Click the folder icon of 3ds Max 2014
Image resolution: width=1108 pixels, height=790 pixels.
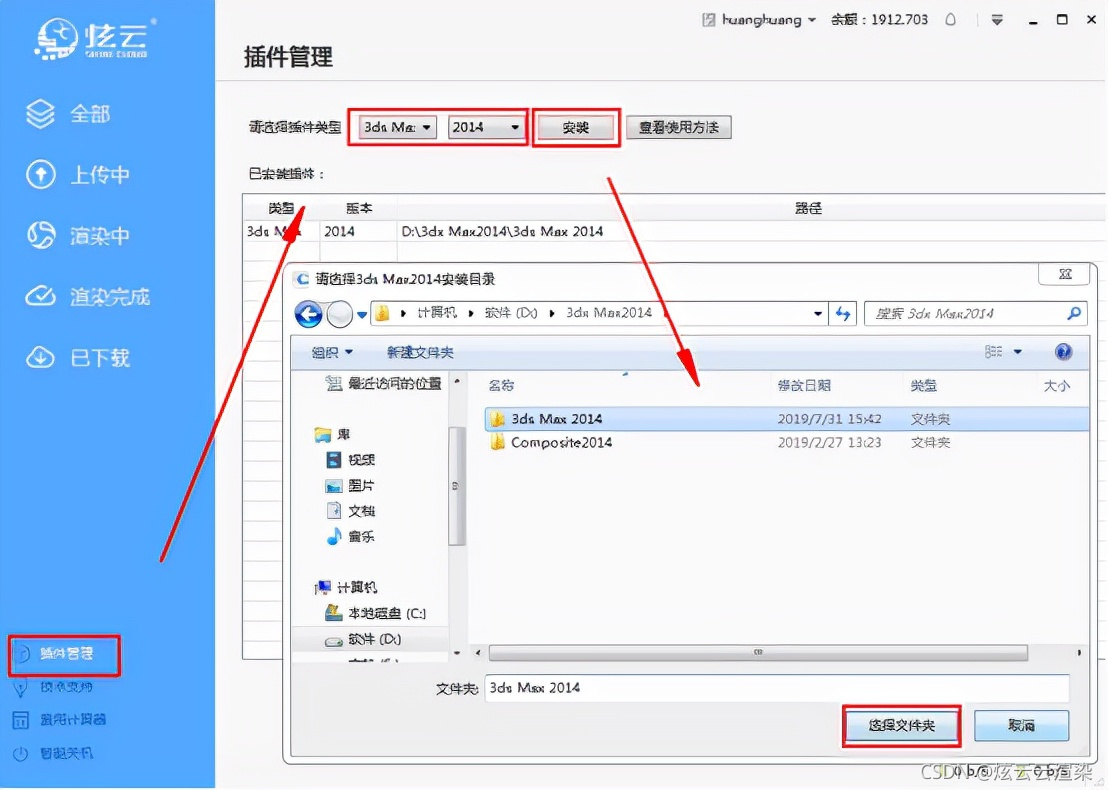pos(497,418)
